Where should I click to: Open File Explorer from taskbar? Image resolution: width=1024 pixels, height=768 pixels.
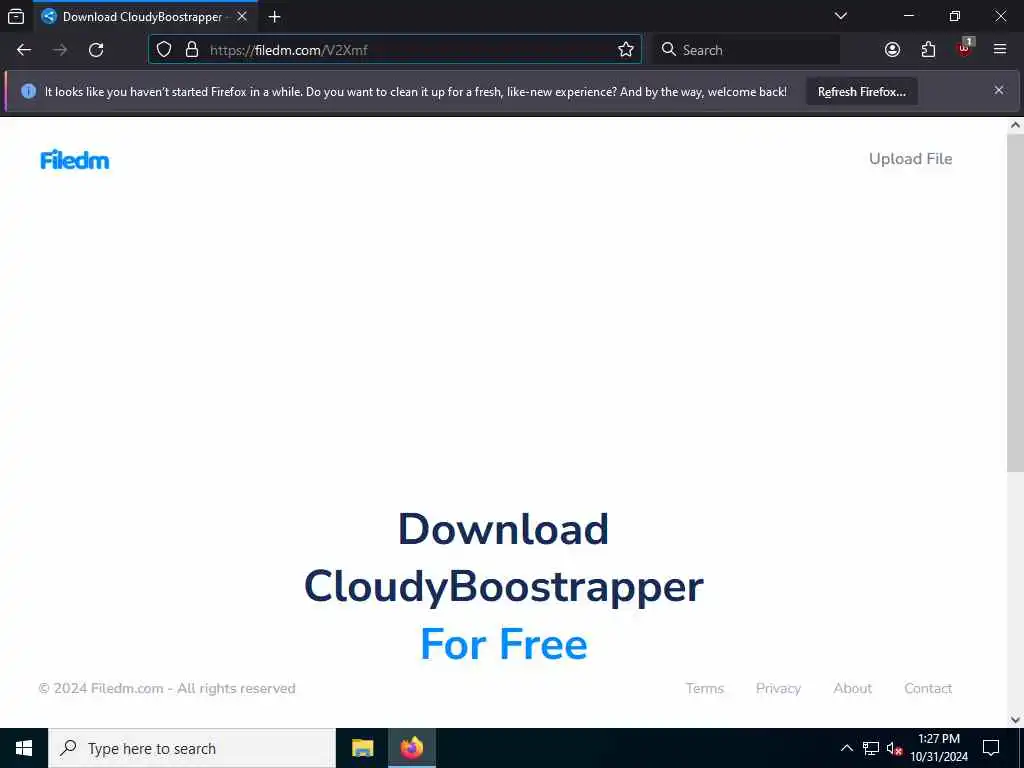(x=362, y=748)
